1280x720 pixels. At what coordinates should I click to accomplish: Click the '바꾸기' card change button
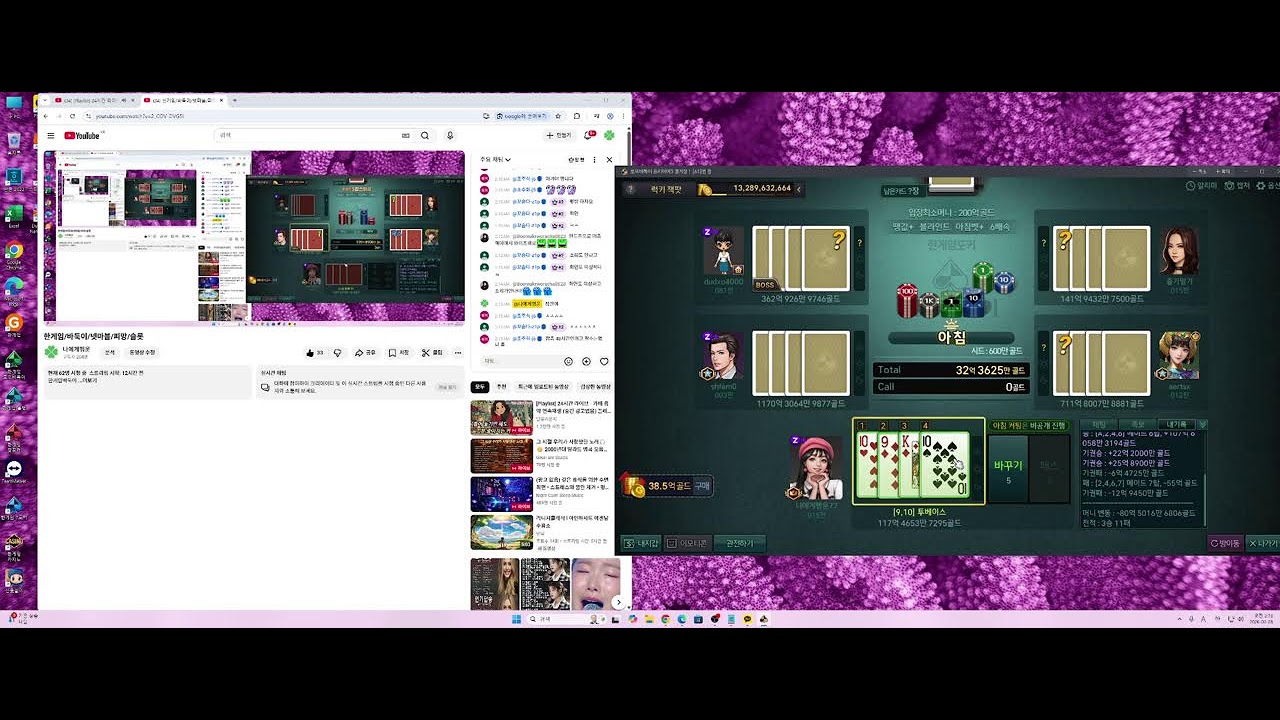click(x=1008, y=469)
